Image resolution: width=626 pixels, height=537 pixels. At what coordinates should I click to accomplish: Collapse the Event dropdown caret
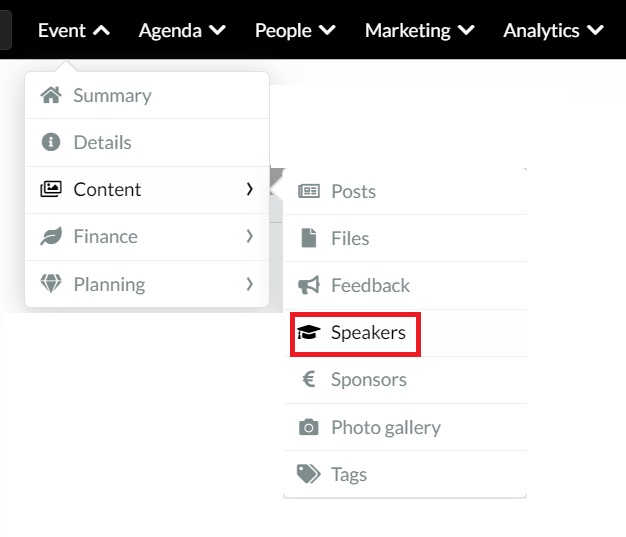coord(101,30)
